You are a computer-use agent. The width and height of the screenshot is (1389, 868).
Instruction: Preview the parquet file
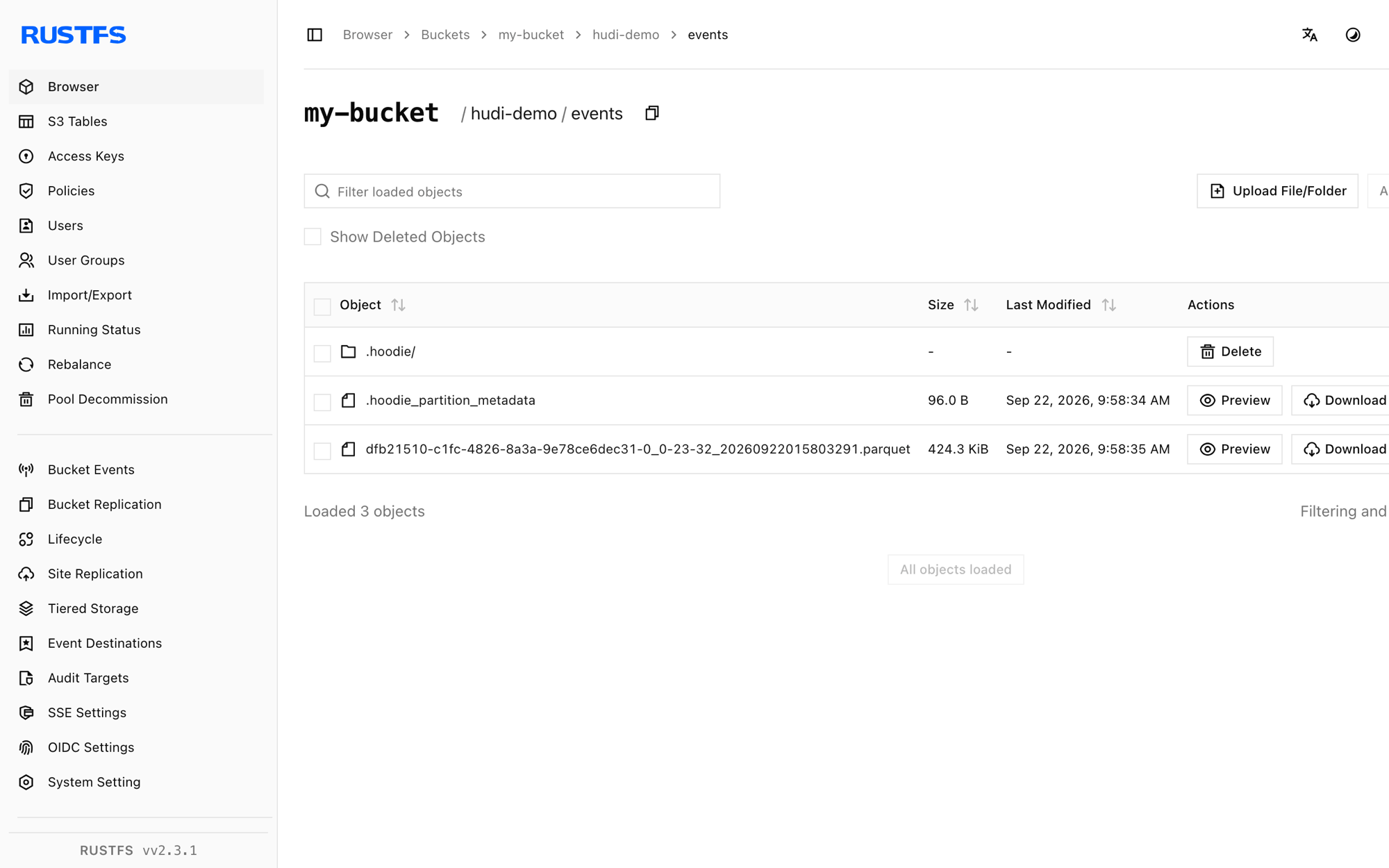[x=1234, y=449]
